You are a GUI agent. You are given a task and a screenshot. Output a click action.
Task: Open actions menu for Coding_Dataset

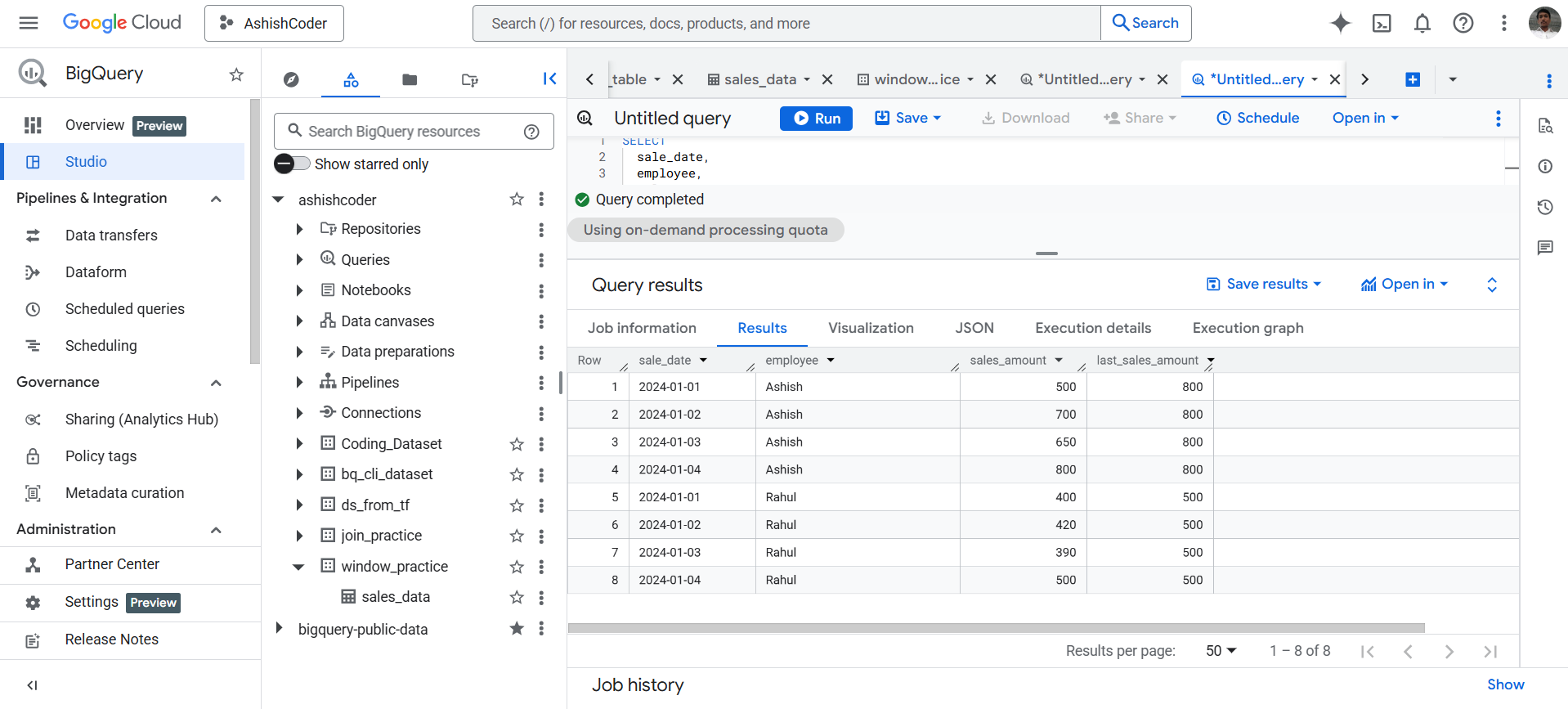pos(541,444)
